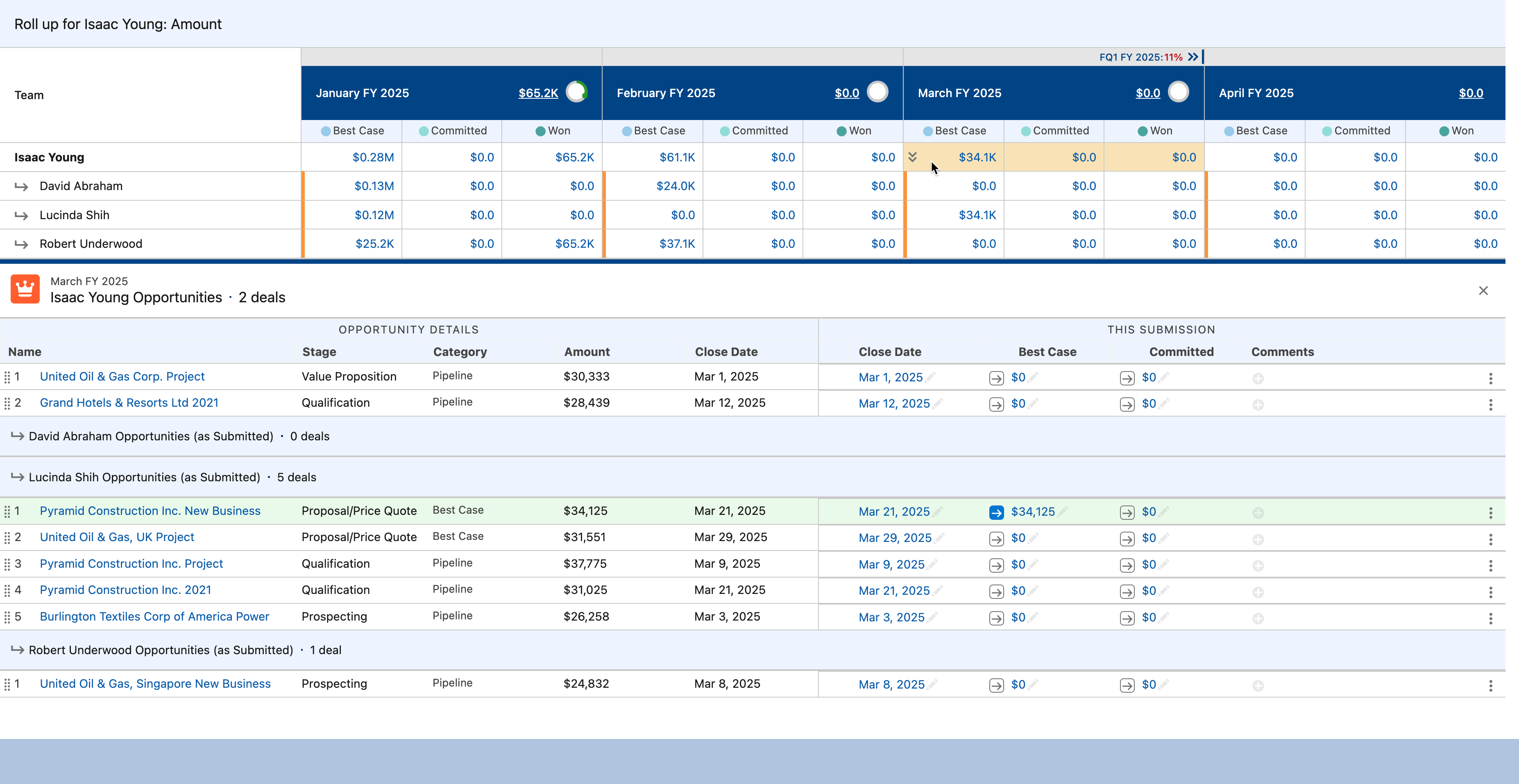Viewport: 1519px width, 784px height.
Task: Click Best Case arrow for Pyramid Construction New Business
Action: pos(996,512)
